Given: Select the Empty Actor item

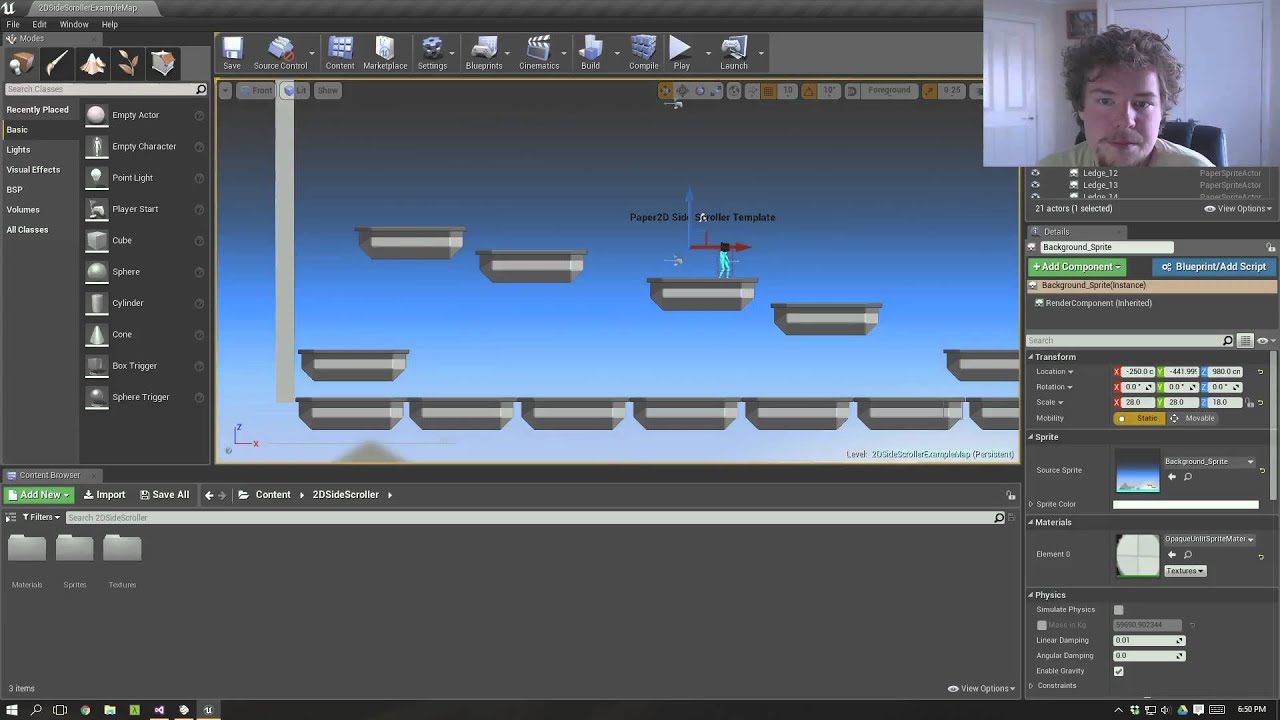Looking at the screenshot, I should point(145,115).
